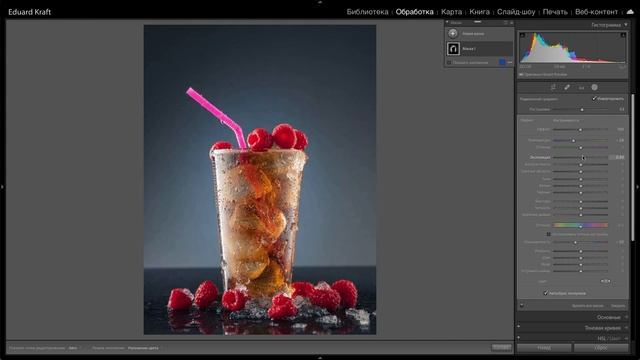
Task: Toggle the highlight clipping indicator in histogram
Action: pos(623,35)
